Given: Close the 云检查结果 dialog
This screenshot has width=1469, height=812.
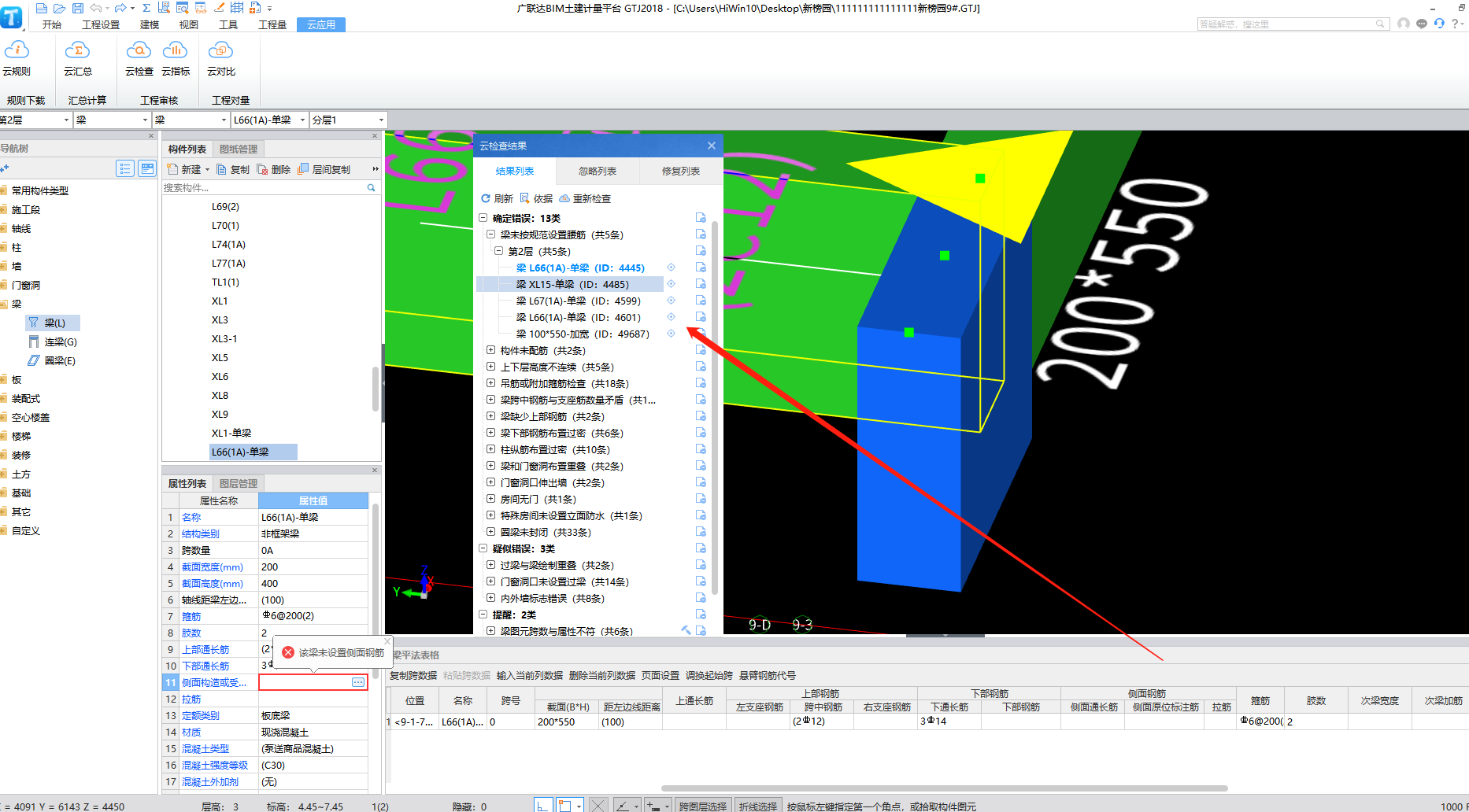Looking at the screenshot, I should click(x=712, y=146).
